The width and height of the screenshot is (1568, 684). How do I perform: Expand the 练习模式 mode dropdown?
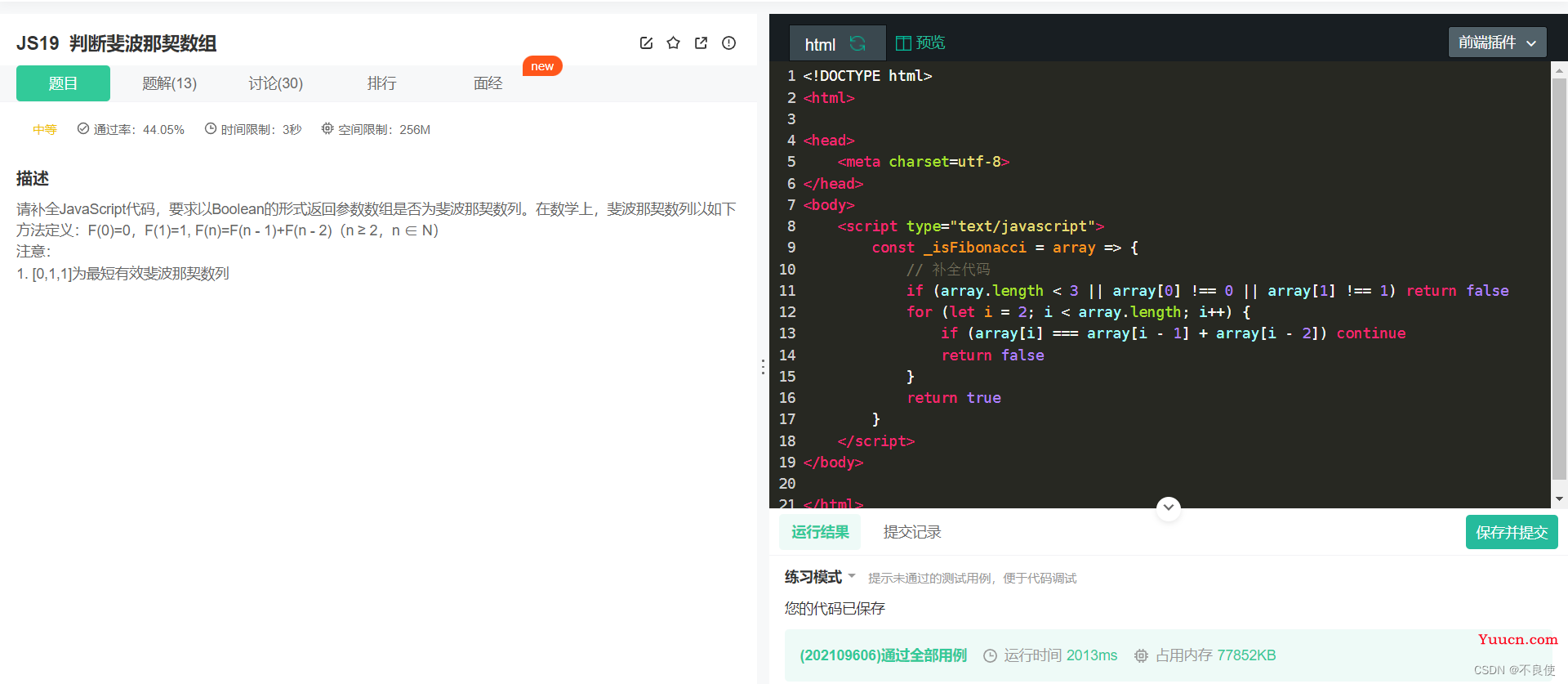click(x=820, y=577)
